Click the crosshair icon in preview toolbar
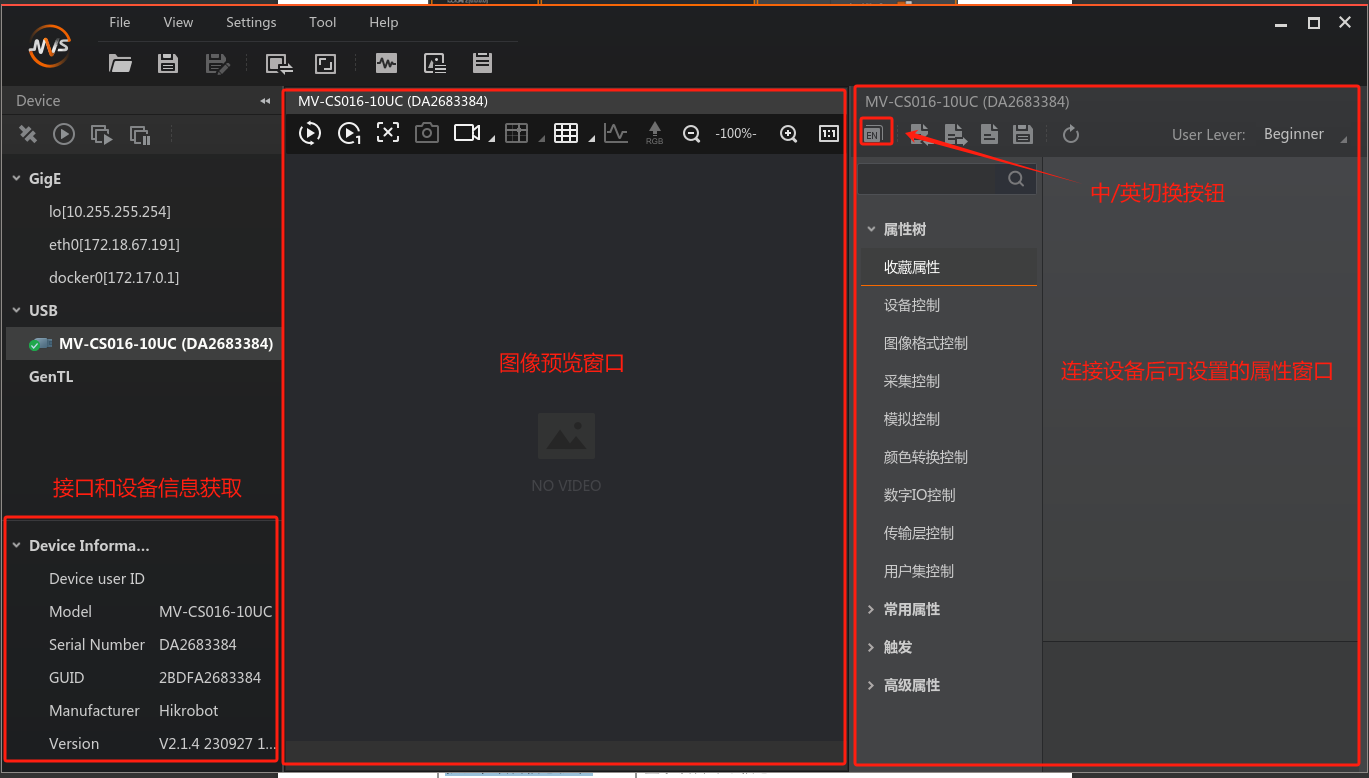The height and width of the screenshot is (778, 1369). pyautogui.click(x=388, y=133)
